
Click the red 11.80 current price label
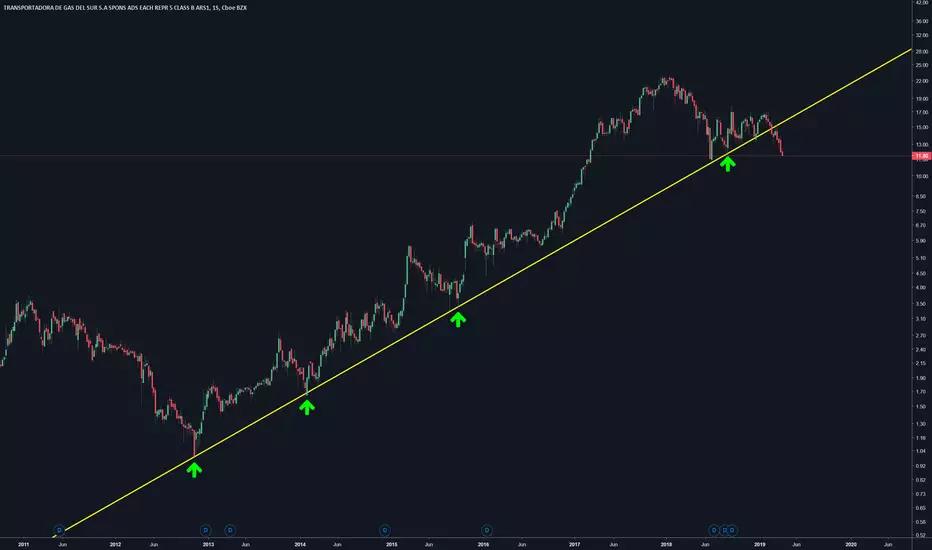coord(921,156)
